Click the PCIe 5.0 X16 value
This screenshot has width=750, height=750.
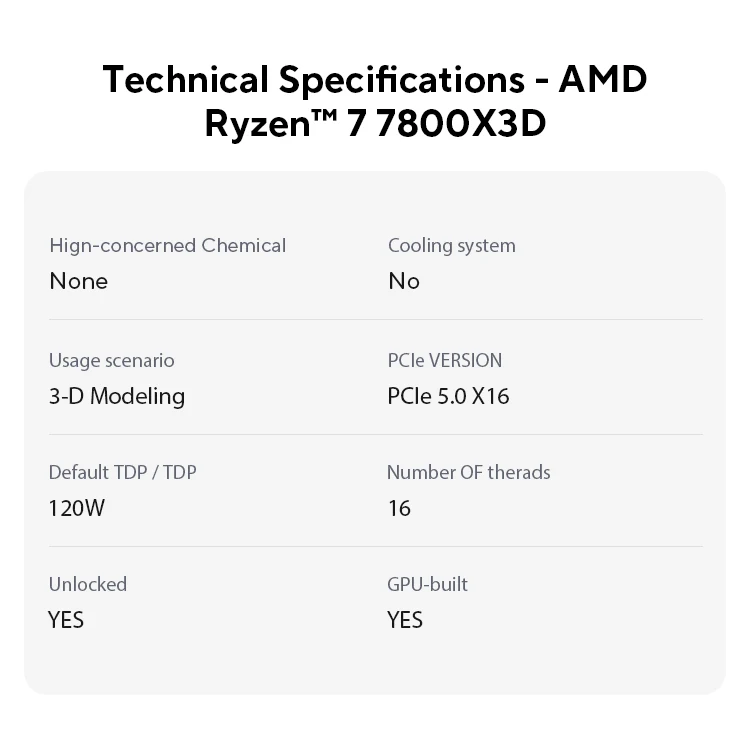point(448,396)
